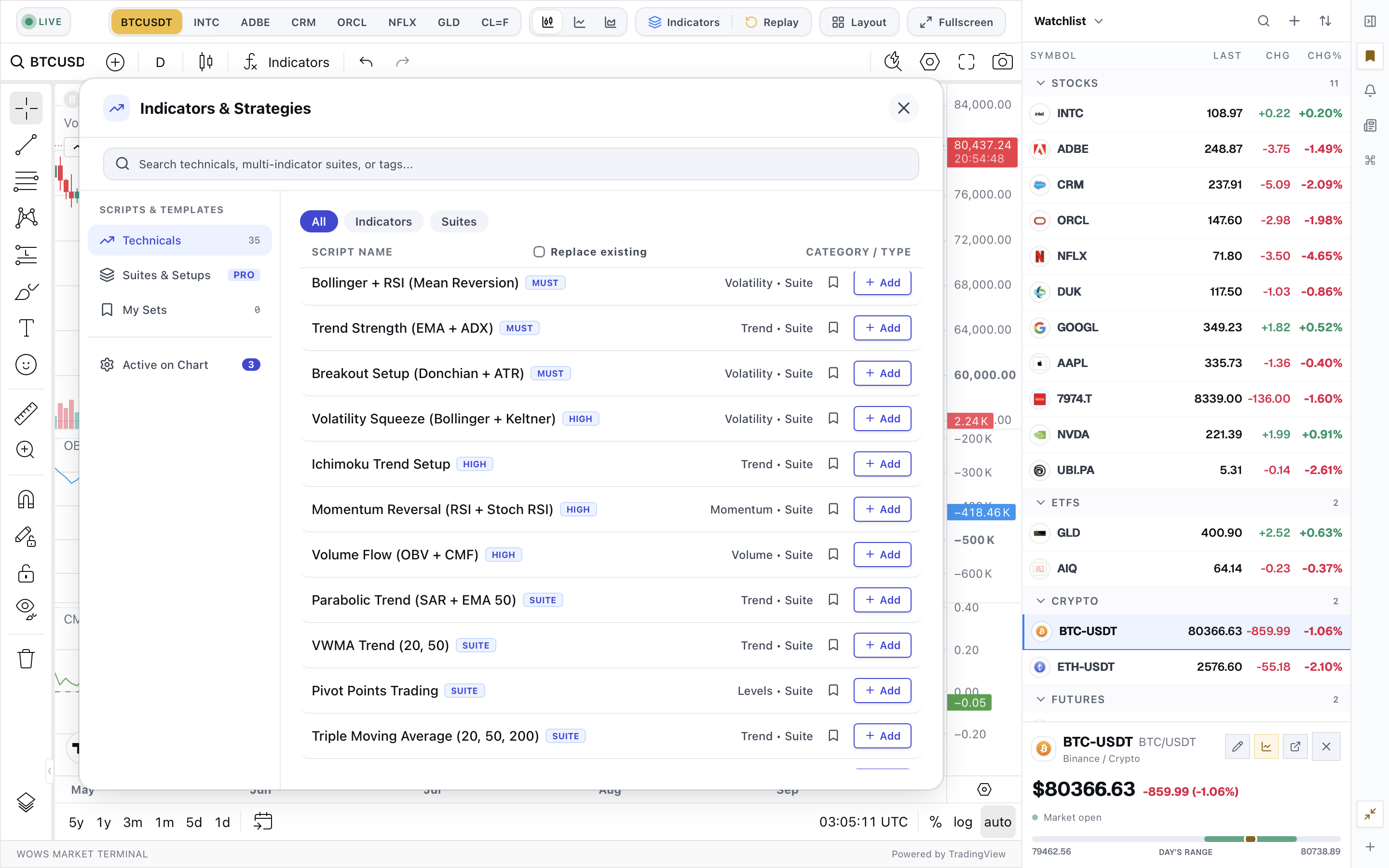
Task: Switch to the Indicators filter tab
Action: [x=383, y=222]
